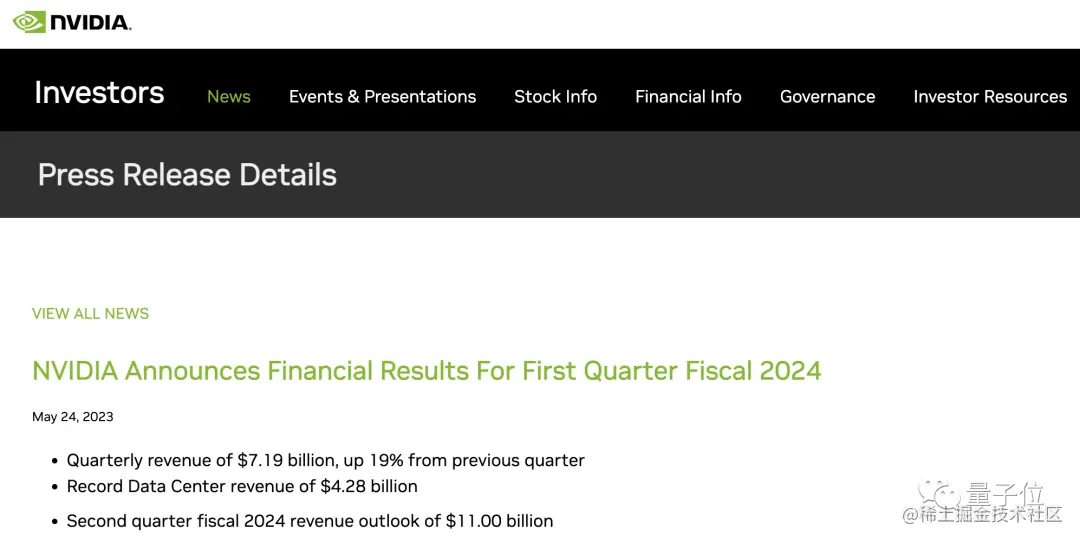Image resolution: width=1080 pixels, height=542 pixels.
Task: Open the Investors home title
Action: coord(99,93)
